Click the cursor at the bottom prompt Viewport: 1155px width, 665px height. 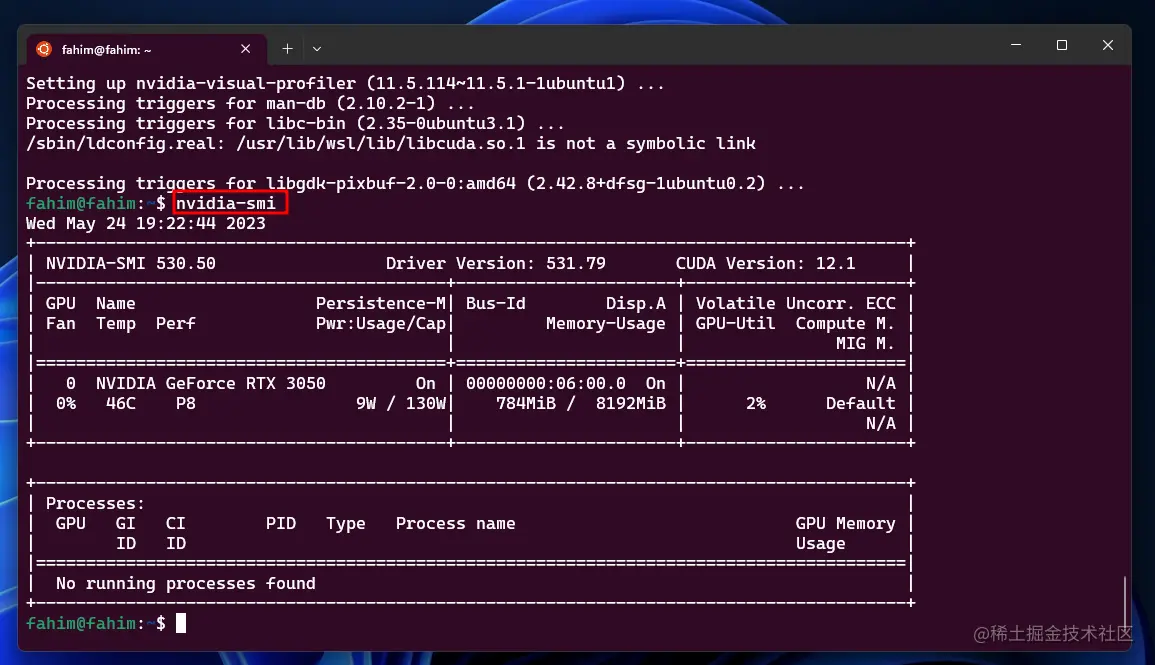(181, 623)
